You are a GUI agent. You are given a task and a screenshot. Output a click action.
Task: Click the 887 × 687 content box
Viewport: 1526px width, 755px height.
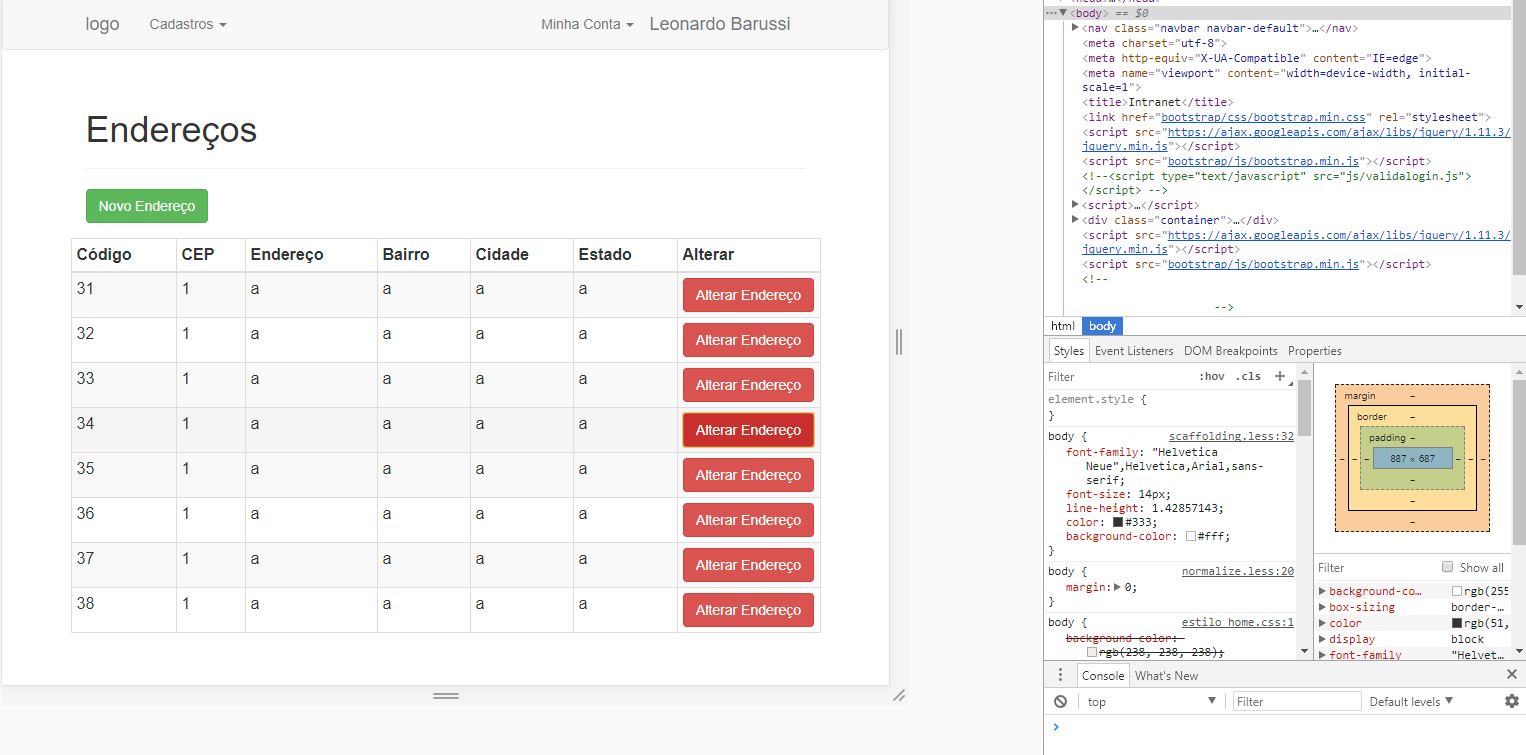tap(1412, 458)
